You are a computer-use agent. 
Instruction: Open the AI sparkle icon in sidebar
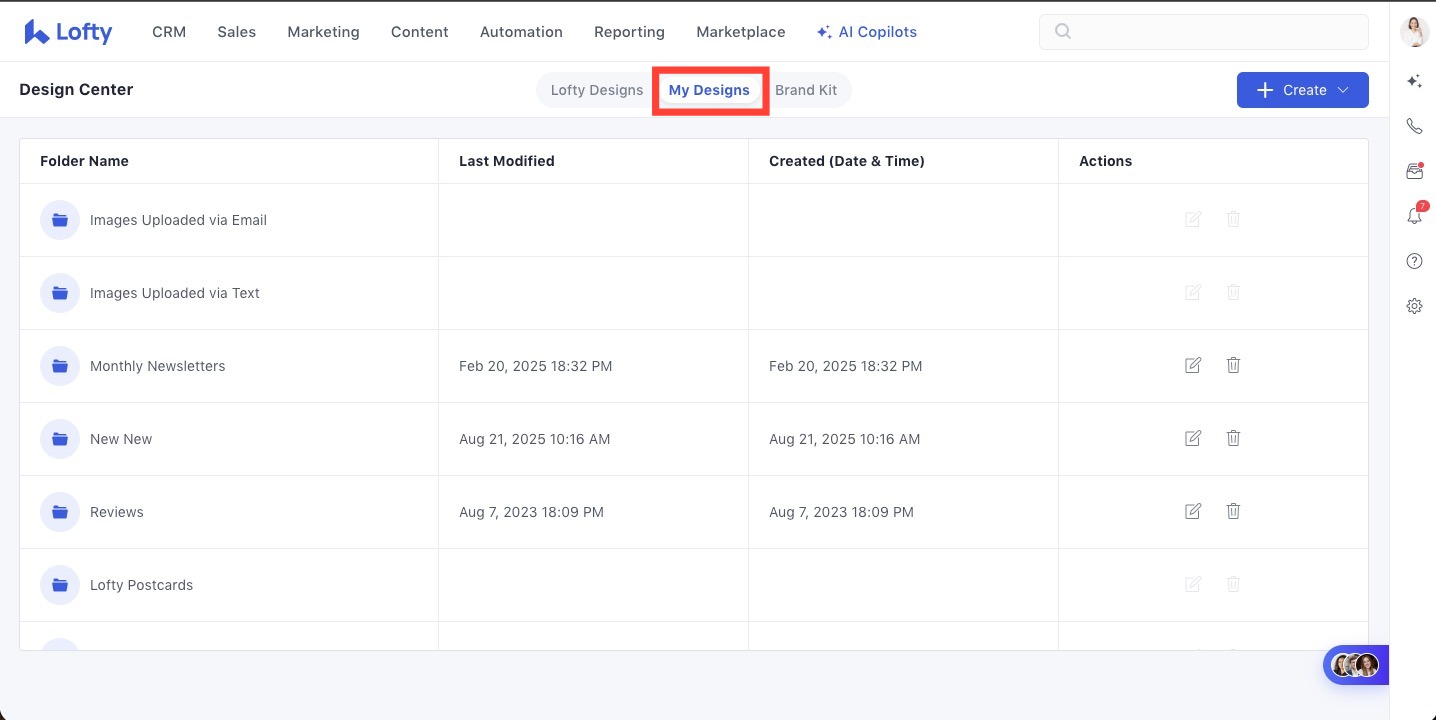(1414, 81)
